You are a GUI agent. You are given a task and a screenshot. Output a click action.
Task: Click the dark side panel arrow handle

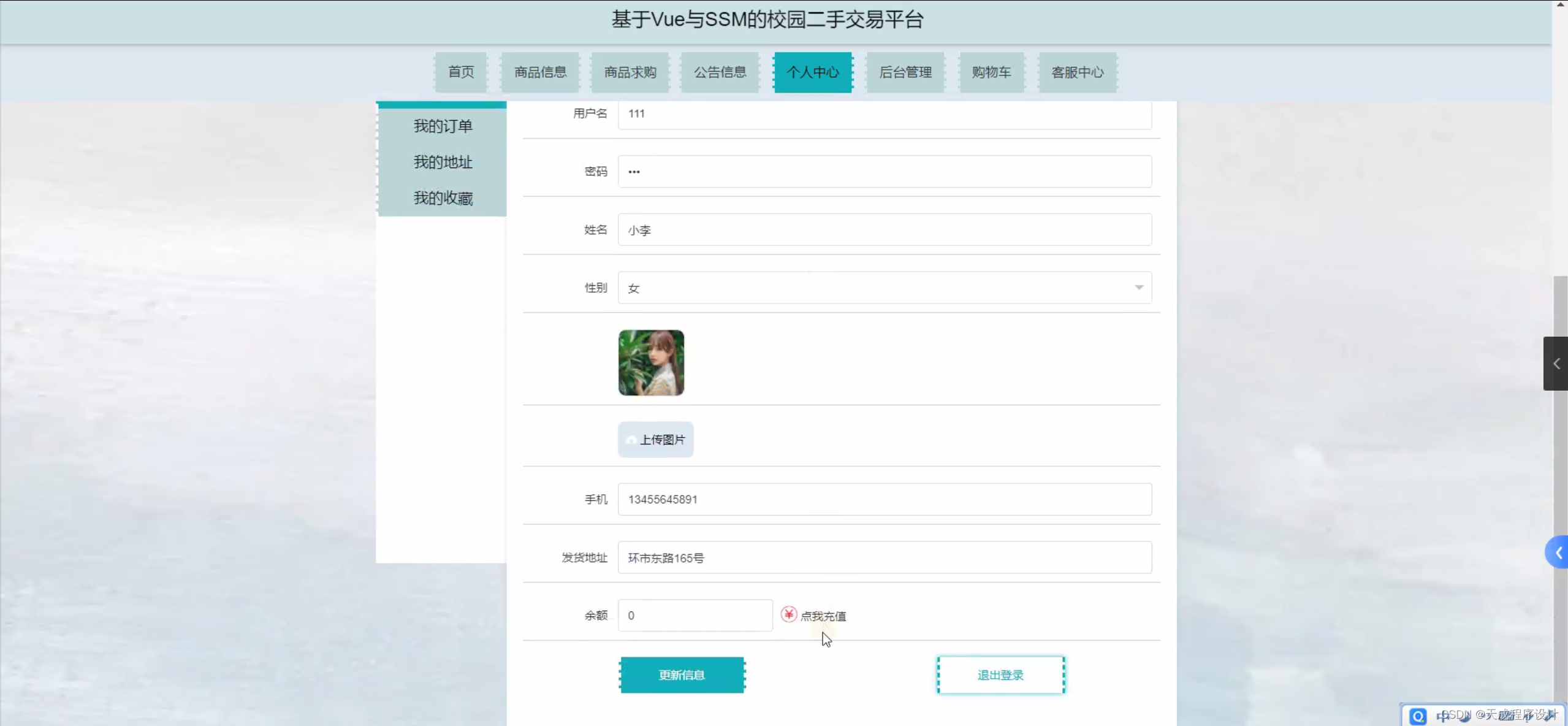pos(1556,364)
